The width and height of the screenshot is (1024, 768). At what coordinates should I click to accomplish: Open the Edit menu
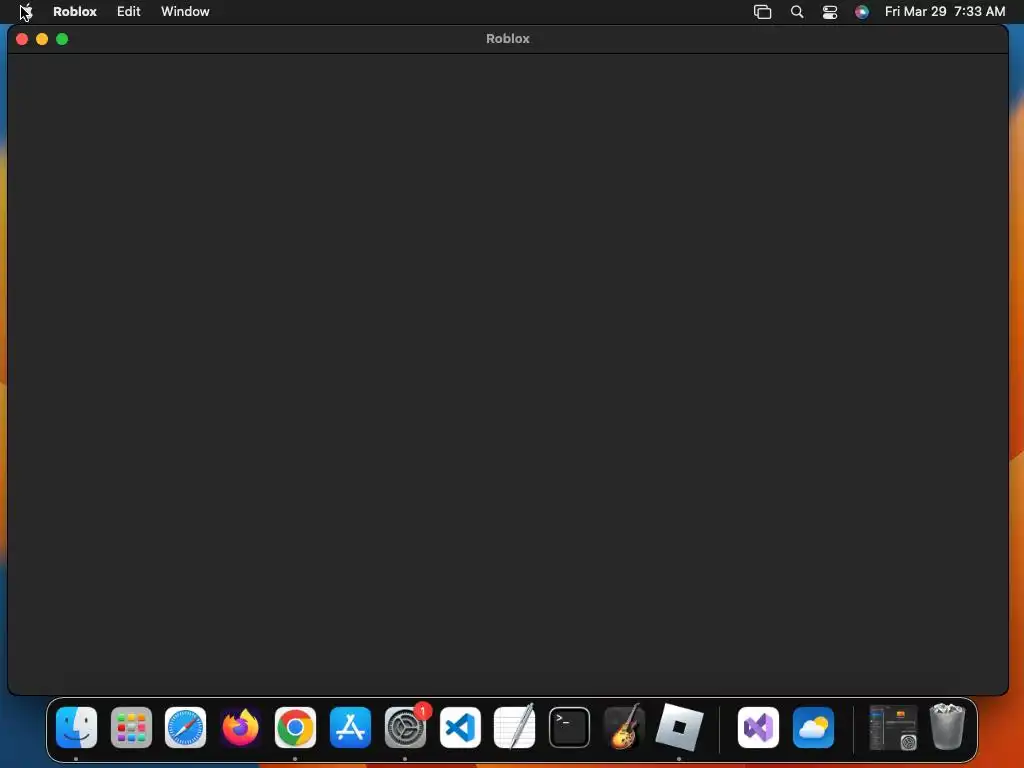(x=129, y=12)
